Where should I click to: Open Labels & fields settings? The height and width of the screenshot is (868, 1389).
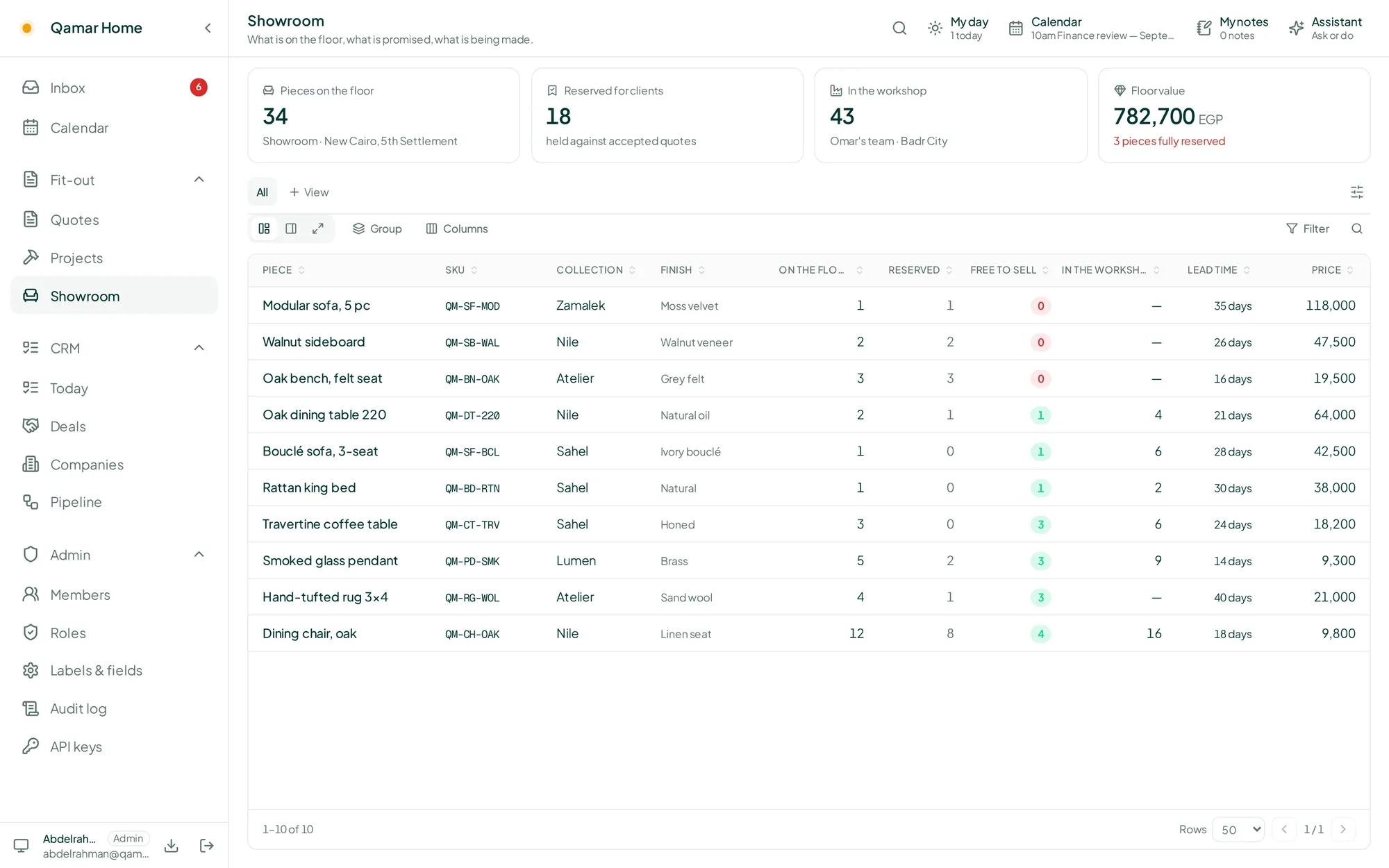click(114, 670)
